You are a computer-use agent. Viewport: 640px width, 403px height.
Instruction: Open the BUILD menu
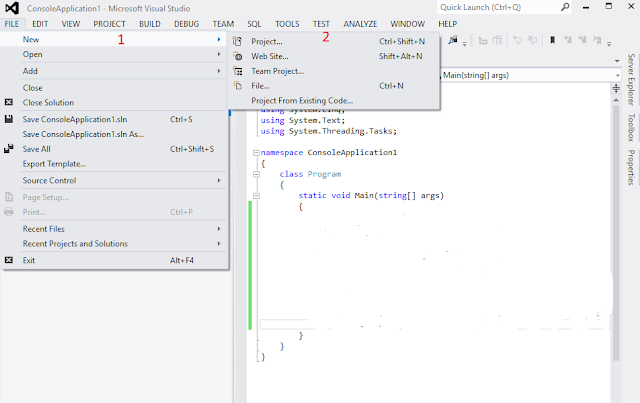pos(150,24)
